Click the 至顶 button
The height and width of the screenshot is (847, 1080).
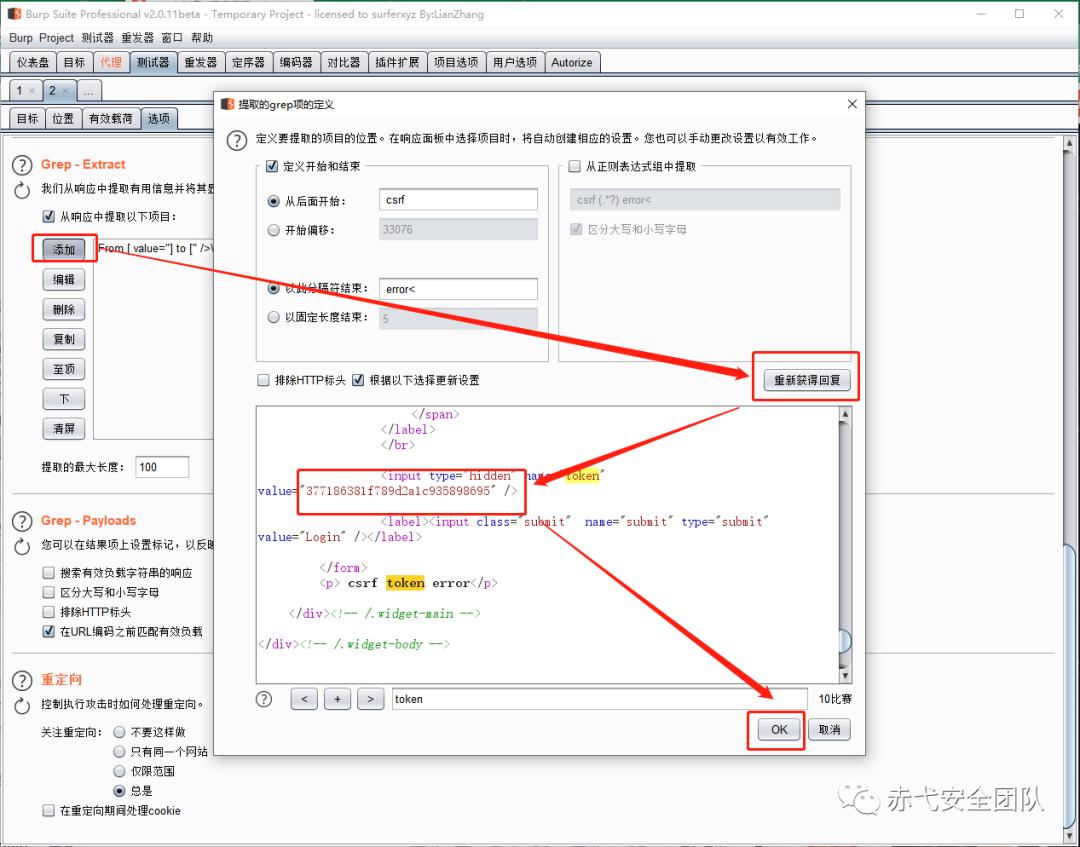[64, 369]
